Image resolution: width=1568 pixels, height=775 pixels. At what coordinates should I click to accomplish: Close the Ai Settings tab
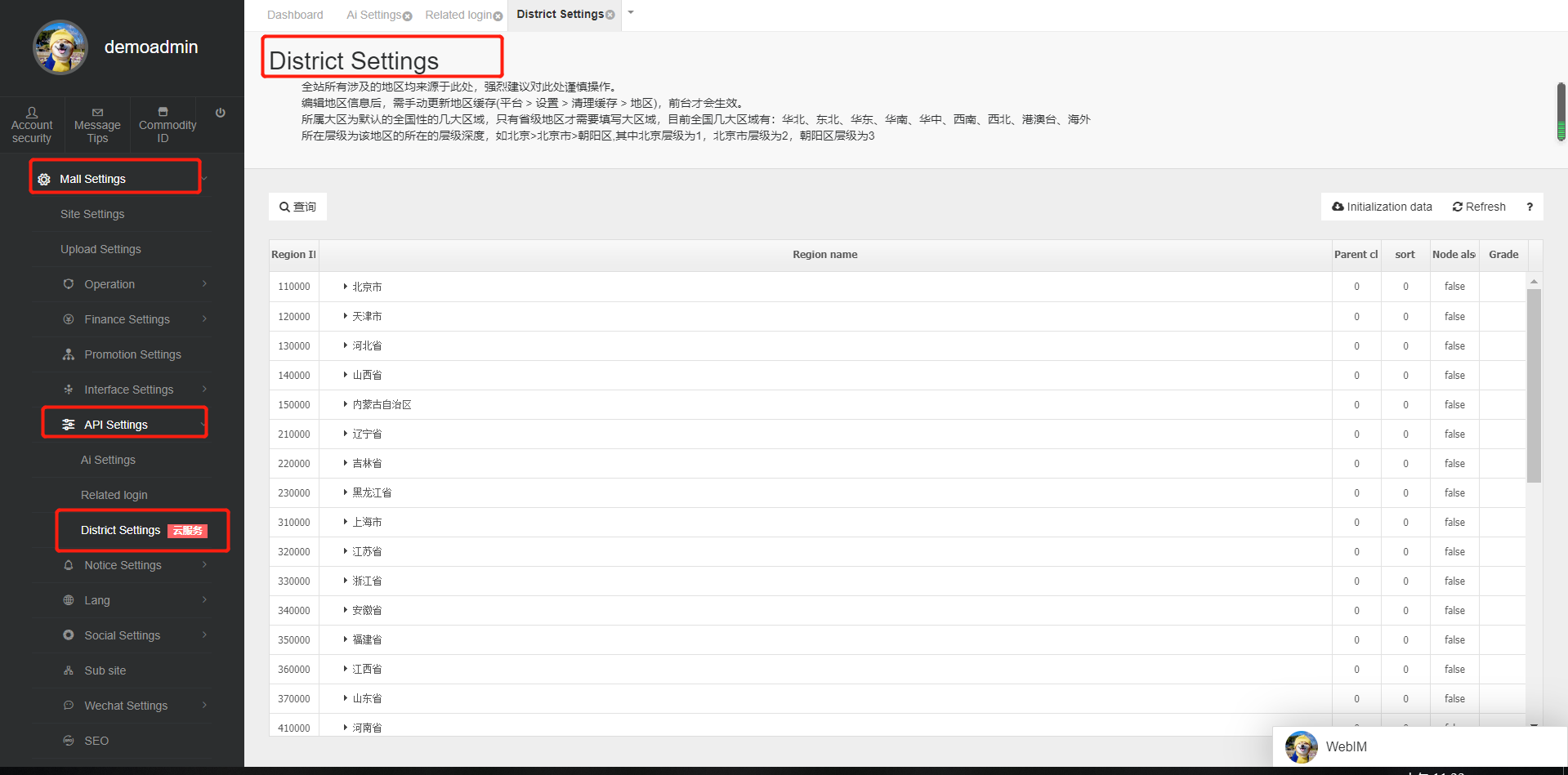pos(408,16)
